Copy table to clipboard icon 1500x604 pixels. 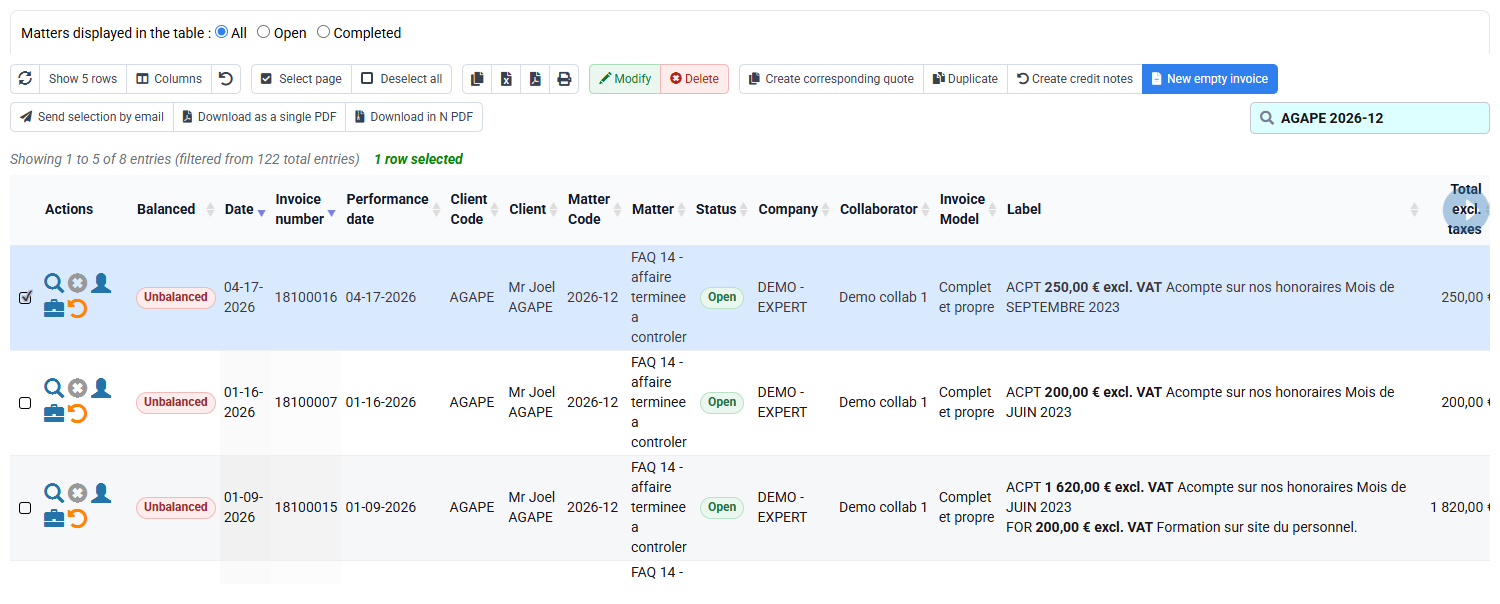tap(478, 79)
